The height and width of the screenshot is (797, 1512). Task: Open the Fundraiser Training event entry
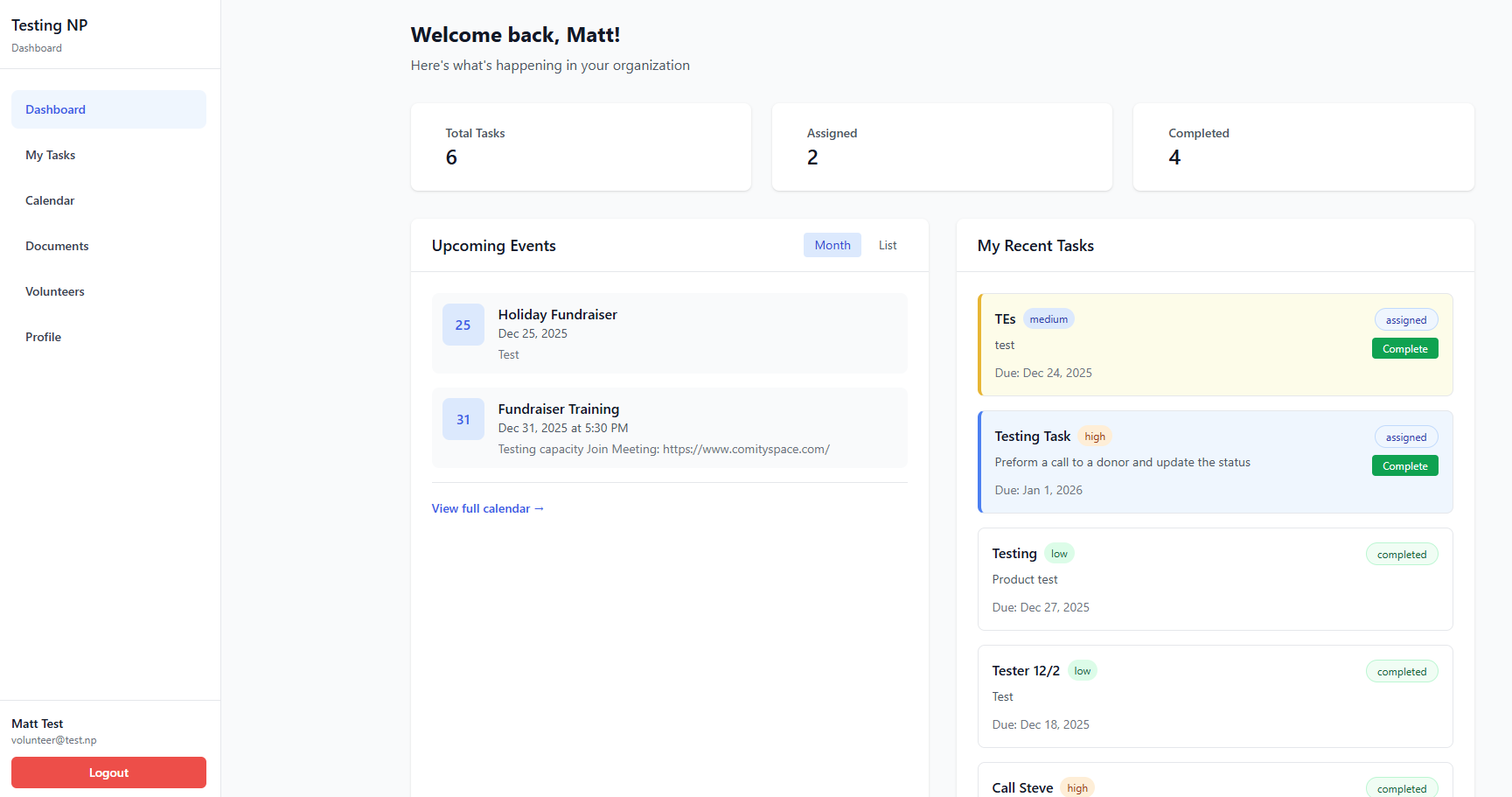tap(669, 428)
